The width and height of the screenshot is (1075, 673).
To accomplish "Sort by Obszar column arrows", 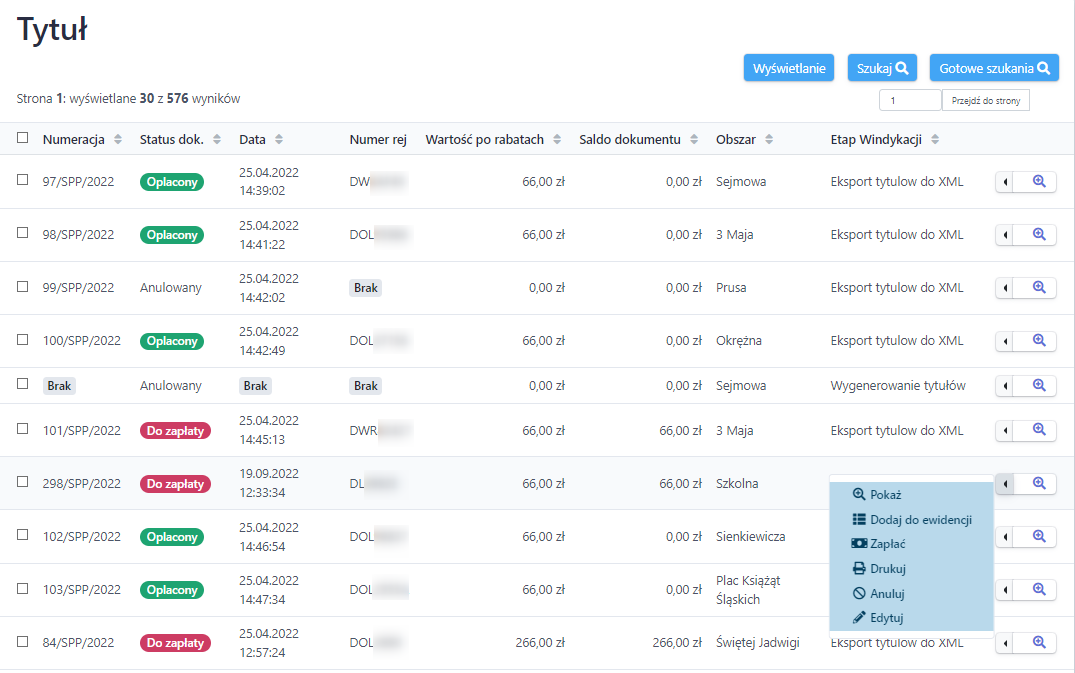I will pos(769,139).
